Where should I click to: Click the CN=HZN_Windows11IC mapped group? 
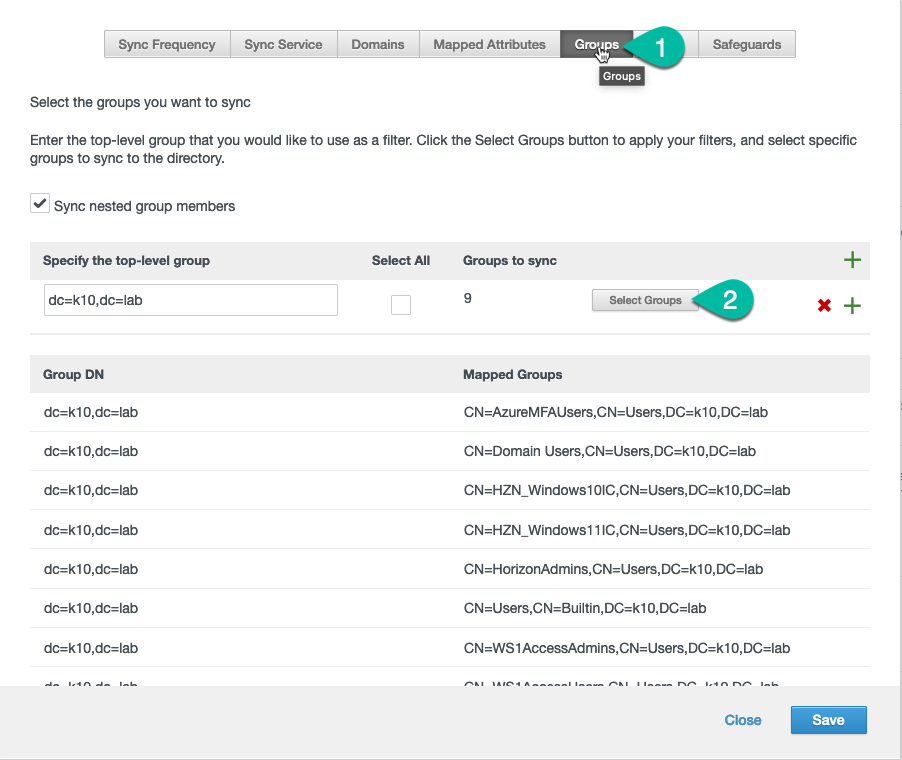tap(627, 530)
